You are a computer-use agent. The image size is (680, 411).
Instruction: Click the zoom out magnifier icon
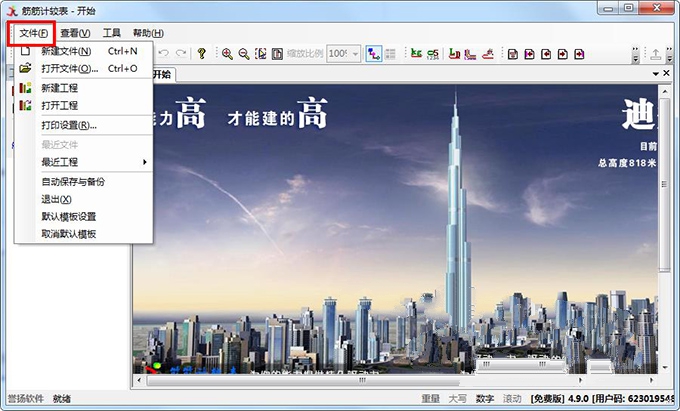[244, 54]
